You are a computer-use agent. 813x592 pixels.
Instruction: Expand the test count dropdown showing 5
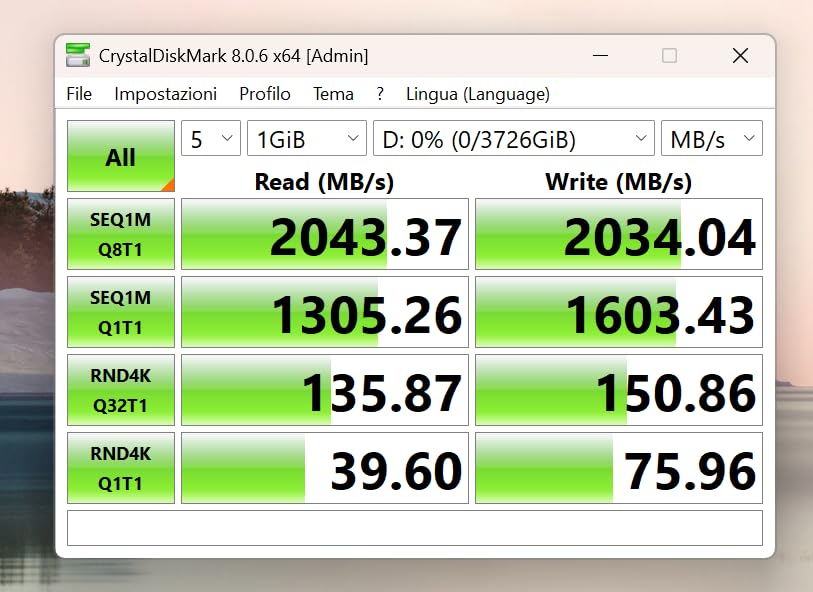tap(211, 138)
